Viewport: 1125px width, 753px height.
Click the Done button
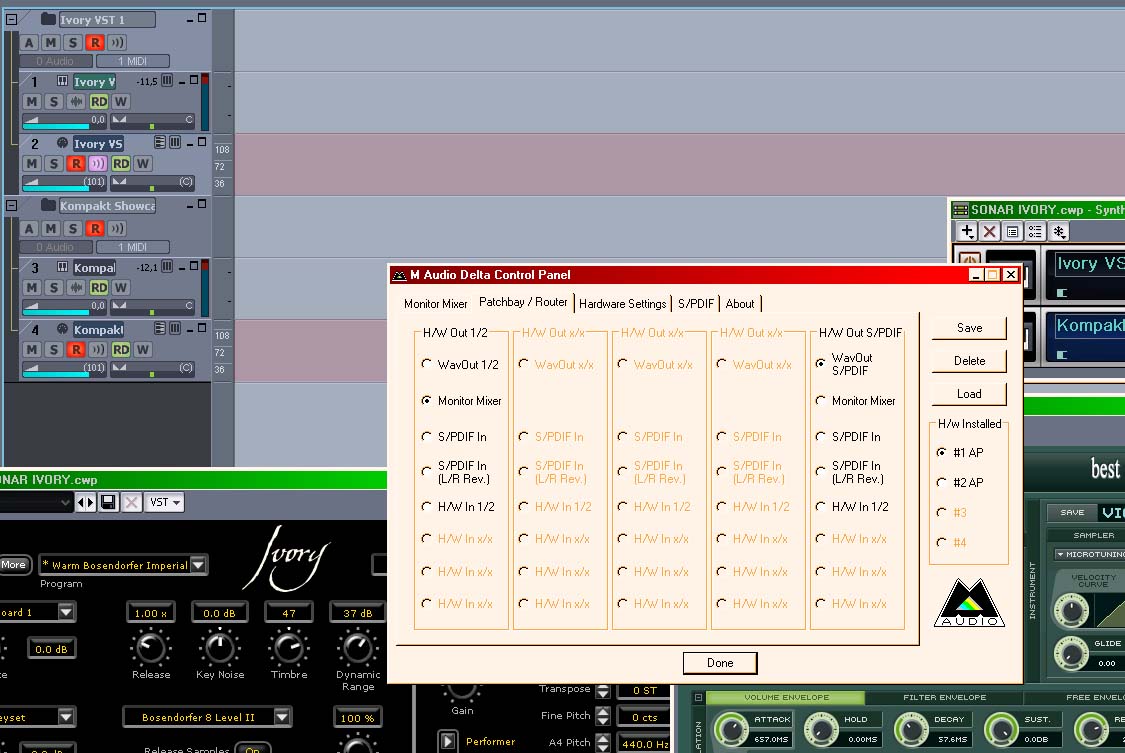(x=720, y=663)
